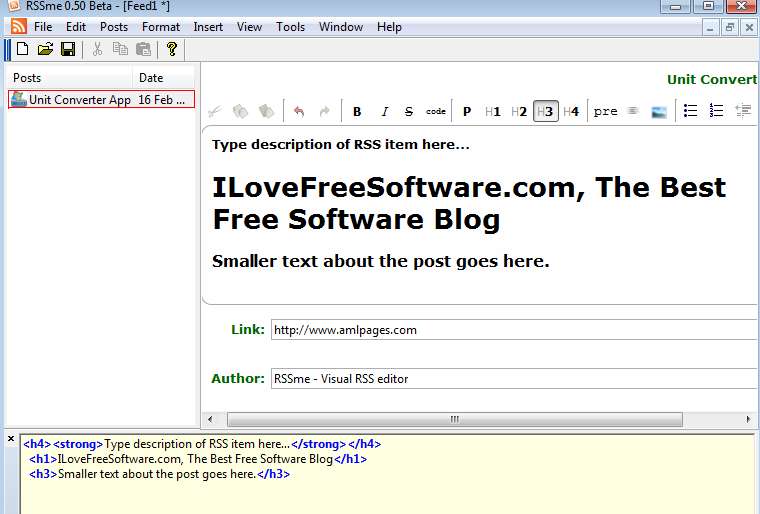This screenshot has width=760, height=514.
Task: Click the main toolbar Copy icon
Action: click(x=120, y=49)
